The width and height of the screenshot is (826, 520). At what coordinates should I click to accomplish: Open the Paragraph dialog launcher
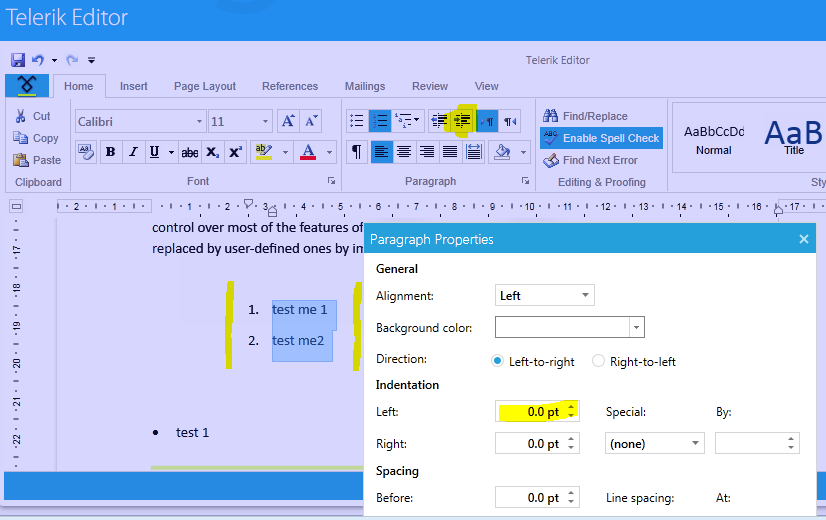[525, 181]
